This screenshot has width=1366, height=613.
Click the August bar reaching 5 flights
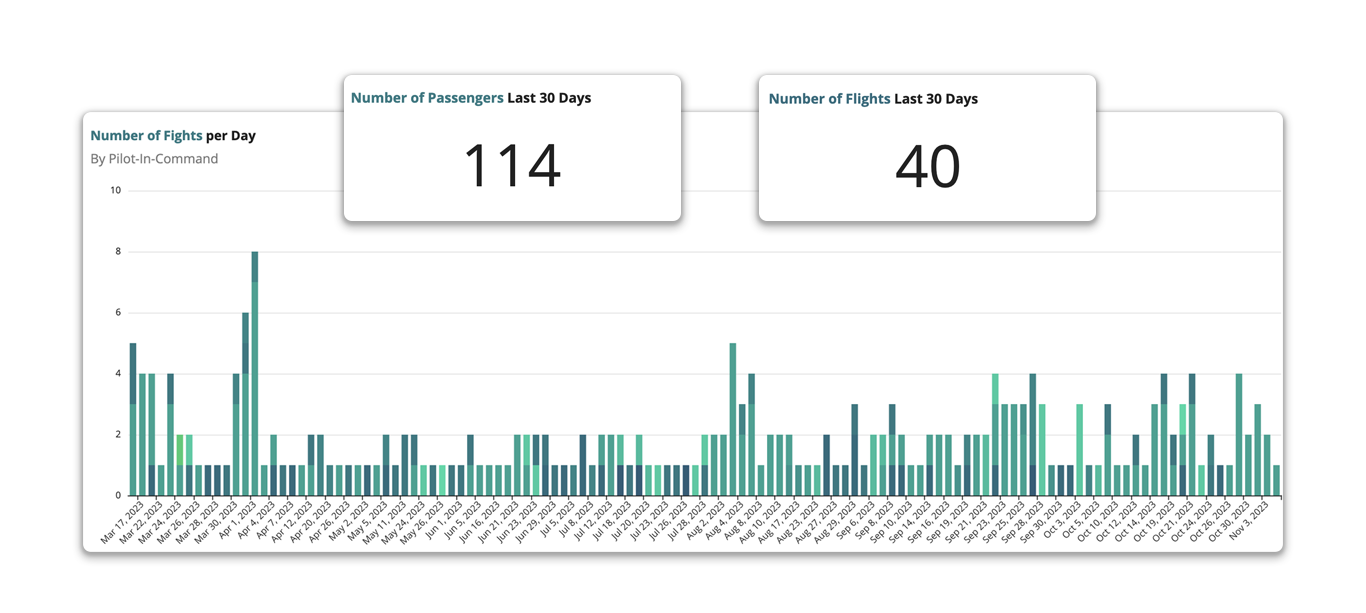(733, 419)
